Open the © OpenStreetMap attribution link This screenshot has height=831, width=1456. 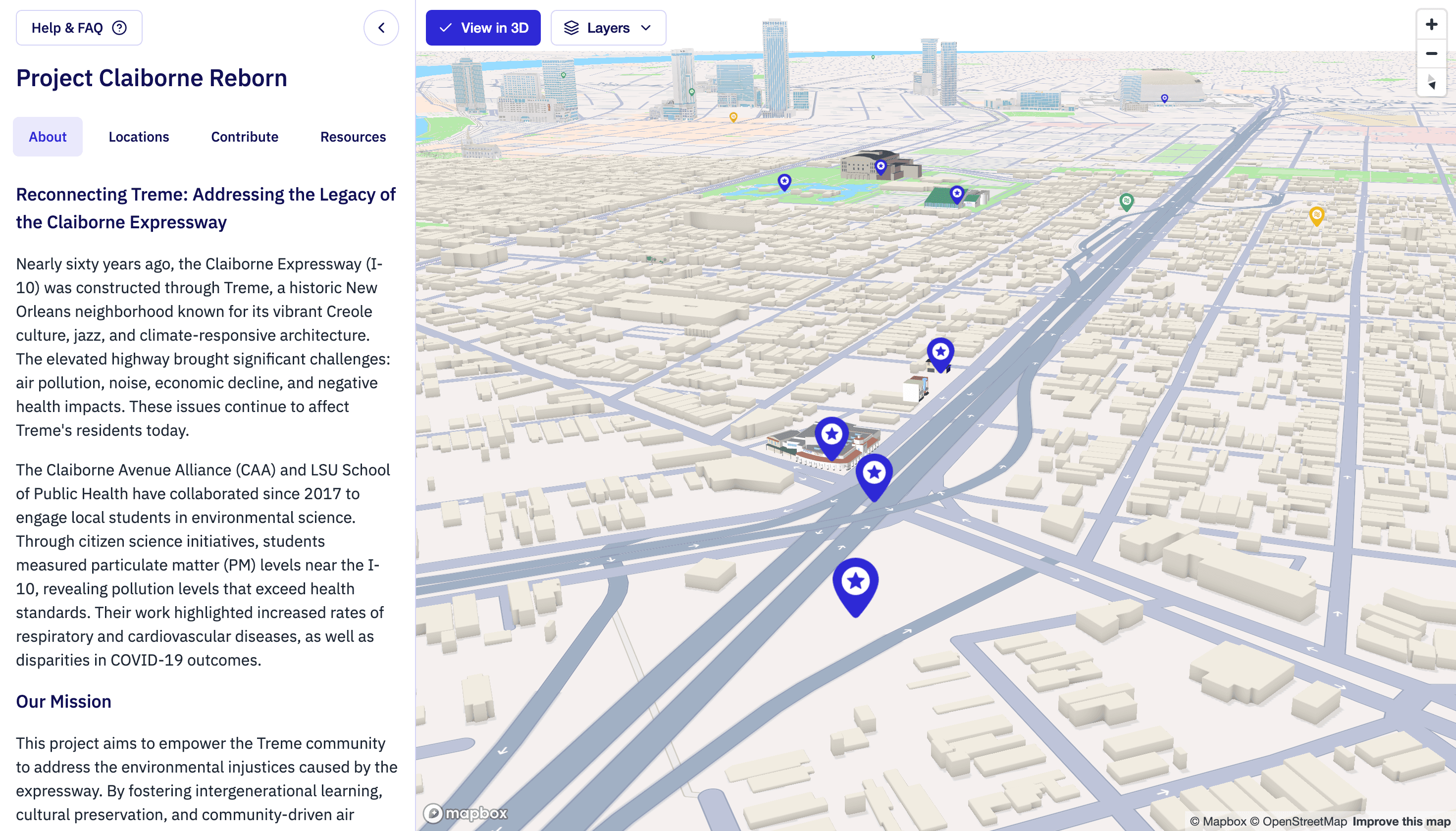[x=1299, y=821]
